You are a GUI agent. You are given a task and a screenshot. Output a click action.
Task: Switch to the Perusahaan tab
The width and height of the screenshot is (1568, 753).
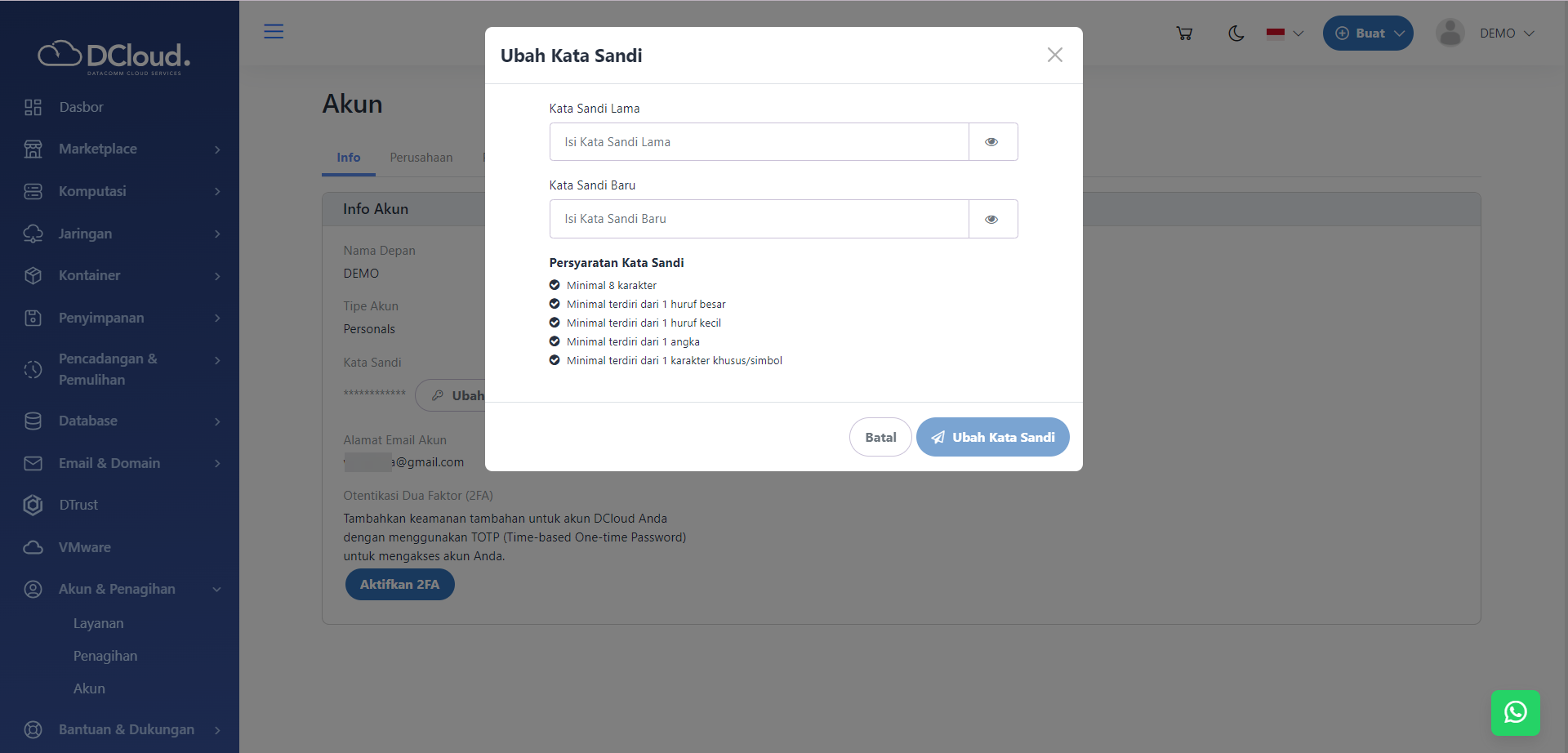[x=421, y=158]
